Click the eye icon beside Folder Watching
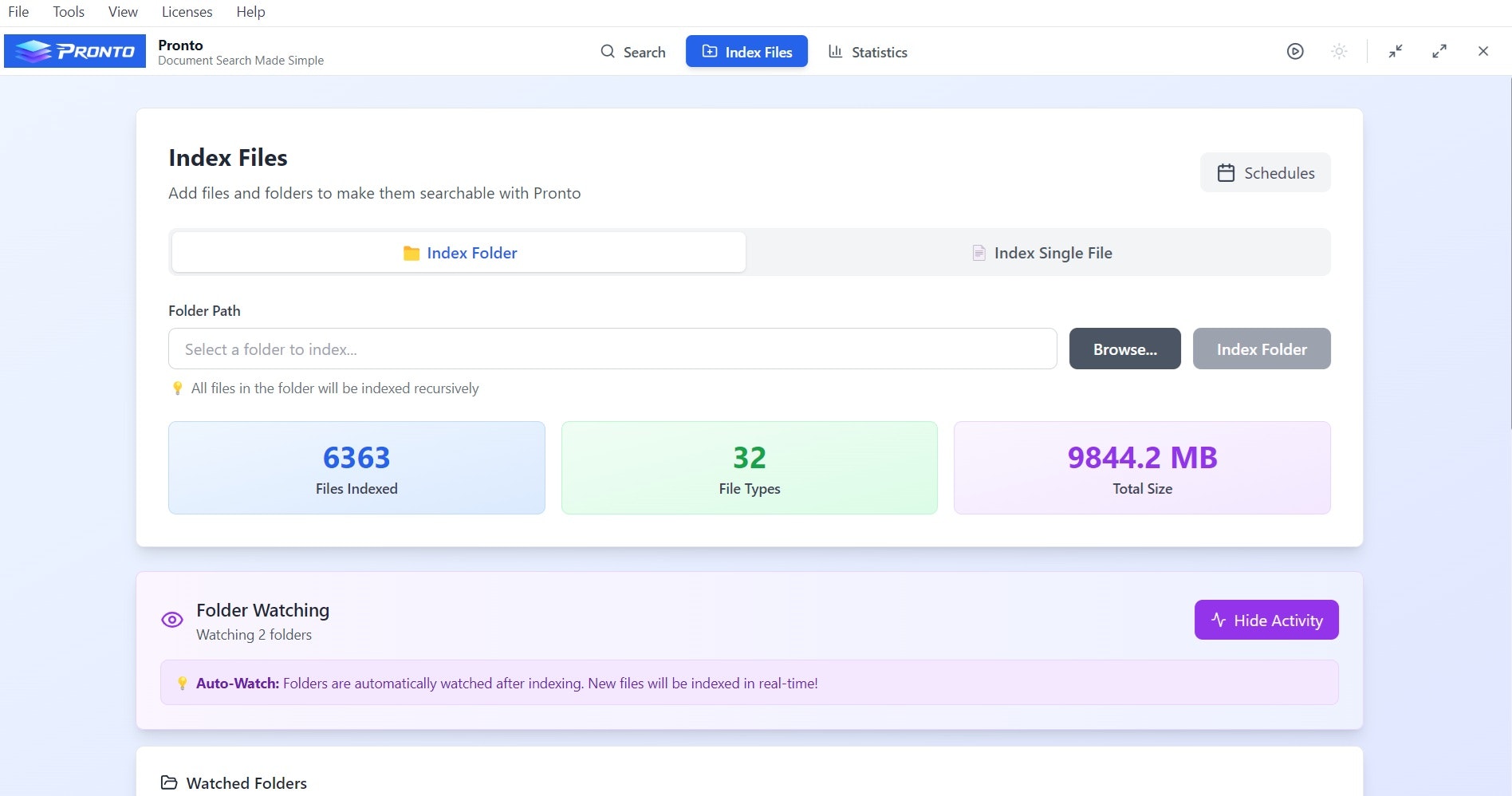This screenshot has height=796, width=1512. tap(171, 620)
